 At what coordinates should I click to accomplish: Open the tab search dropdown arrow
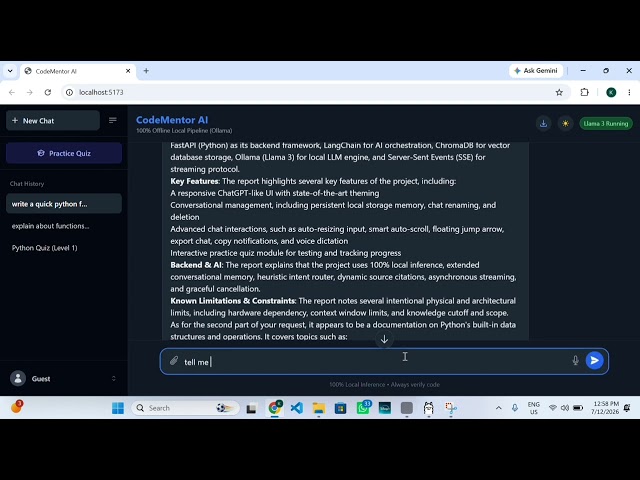click(x=10, y=71)
